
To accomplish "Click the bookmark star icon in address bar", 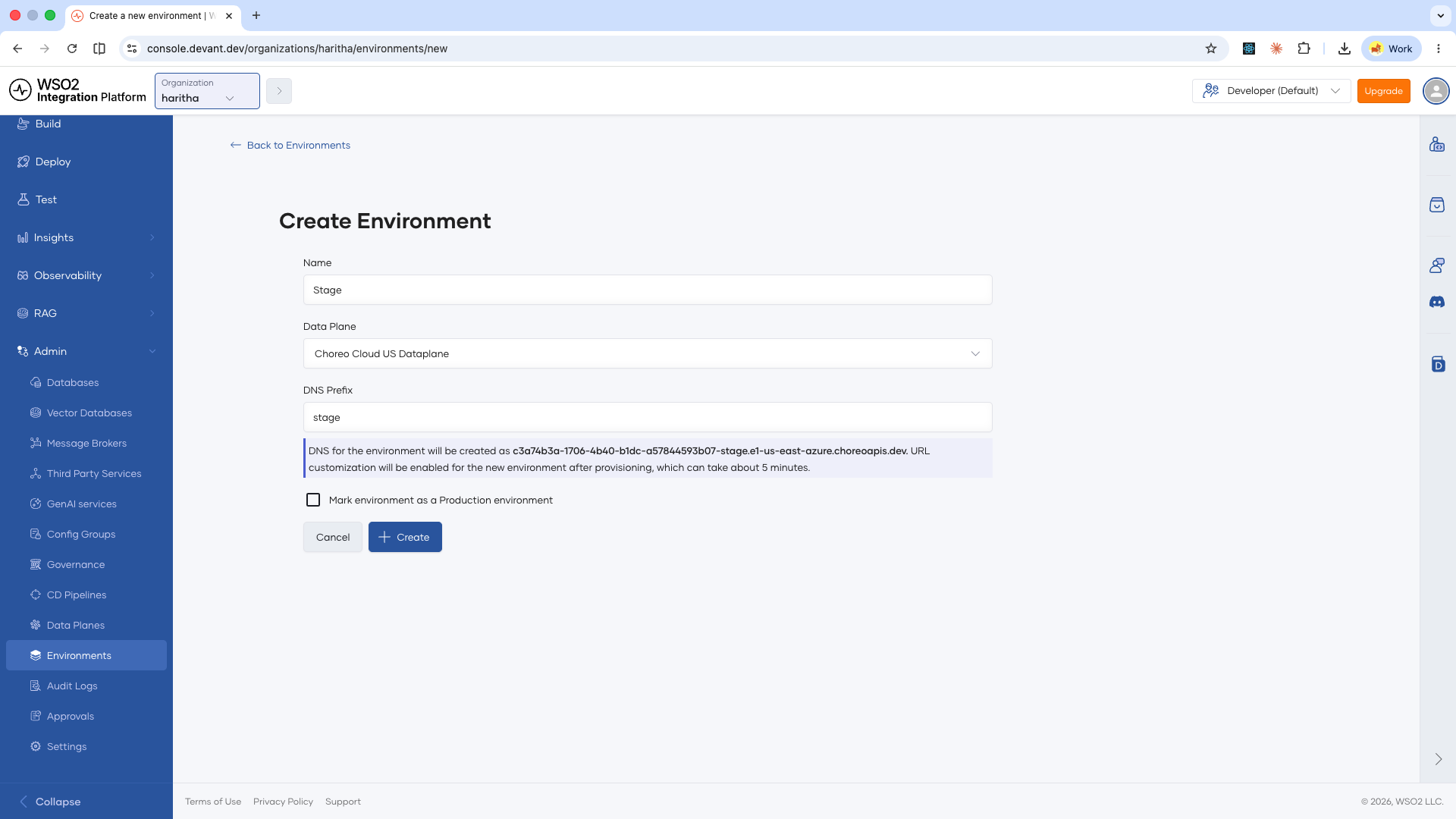I will coord(1211,49).
